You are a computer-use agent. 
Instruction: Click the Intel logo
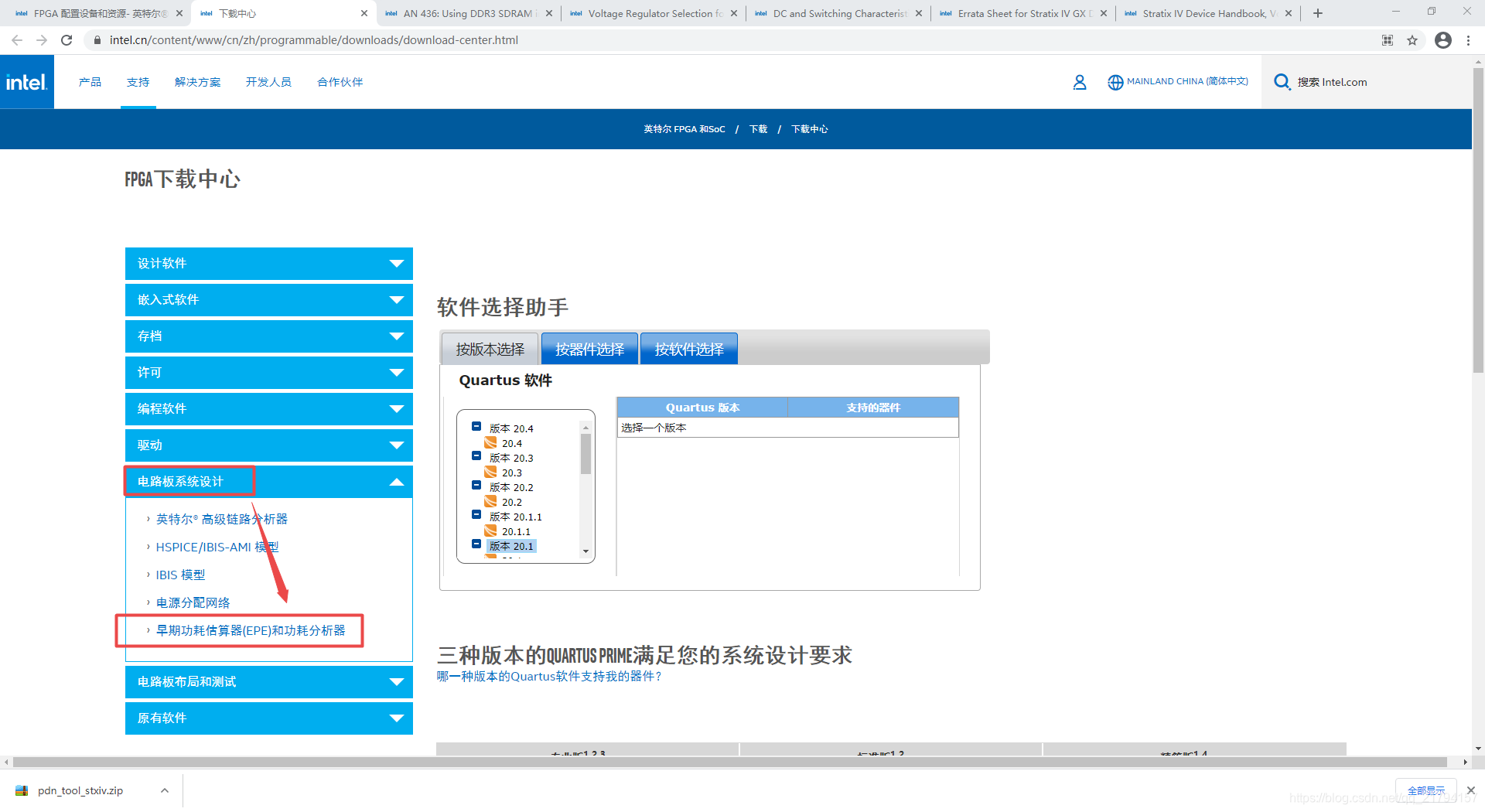coord(27,82)
